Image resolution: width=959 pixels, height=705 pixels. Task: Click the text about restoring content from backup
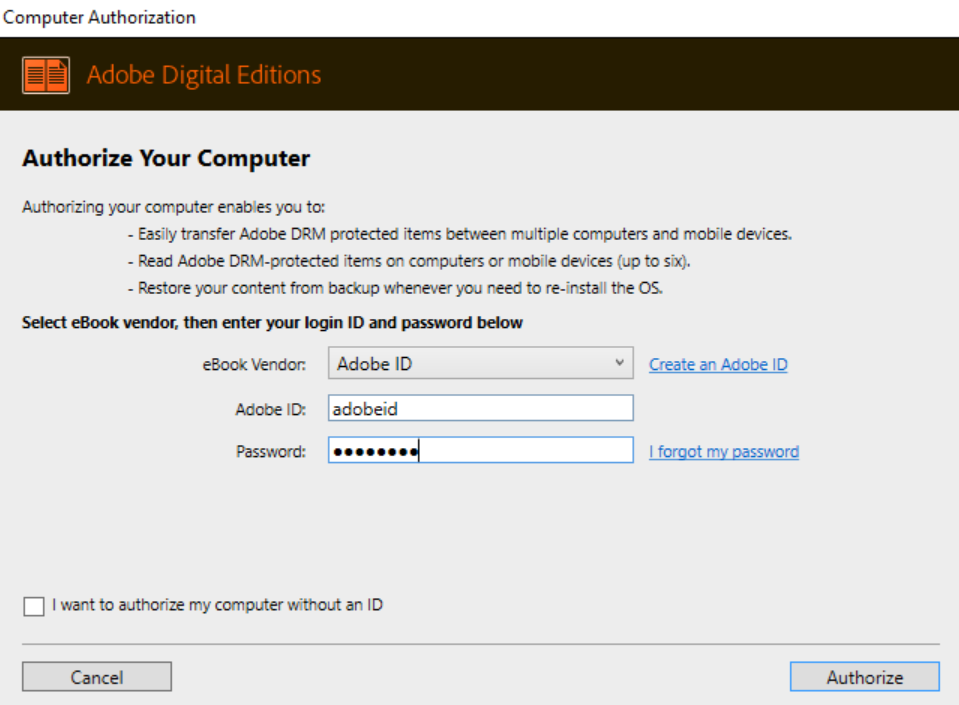click(395, 288)
